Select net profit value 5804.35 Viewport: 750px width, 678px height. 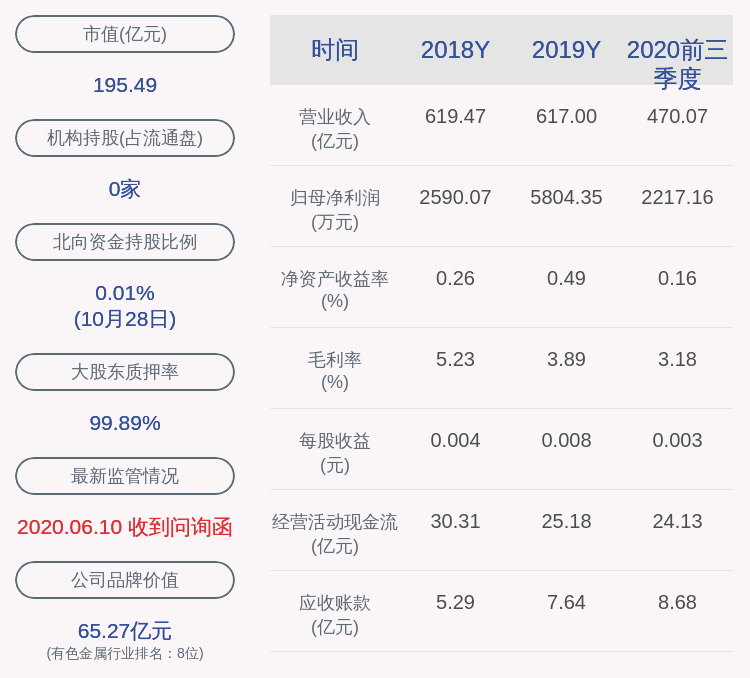(x=566, y=197)
